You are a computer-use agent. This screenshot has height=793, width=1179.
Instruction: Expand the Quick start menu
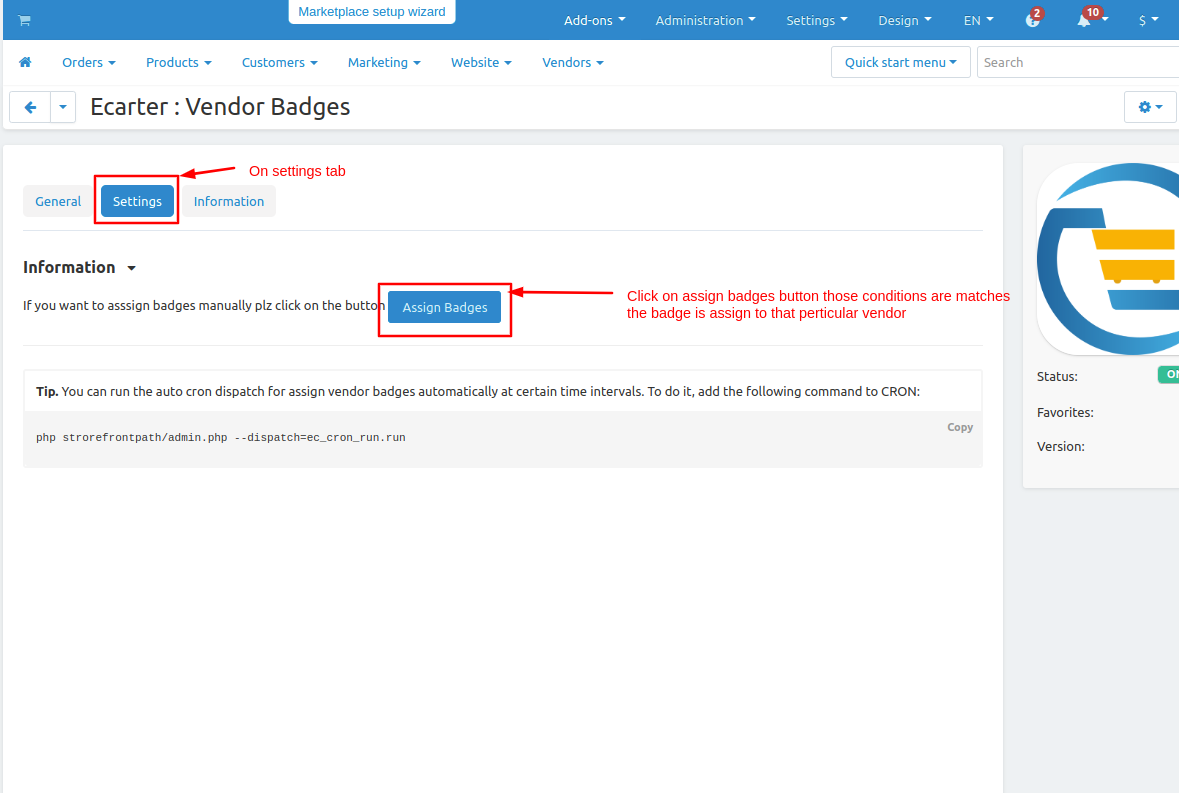[x=901, y=62]
